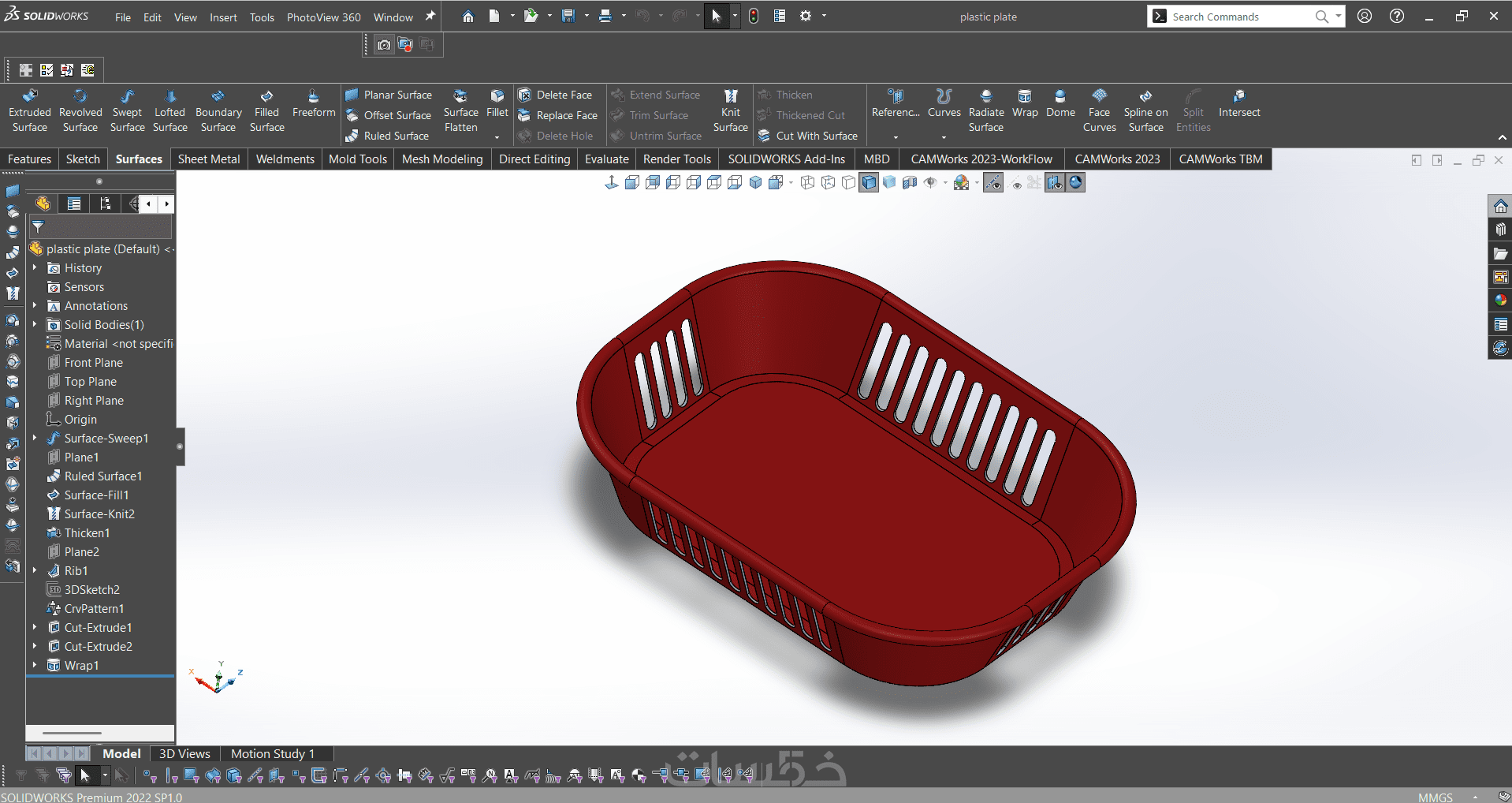Switch to the Motion Study 1 tab
The height and width of the screenshot is (803, 1512).
272,753
